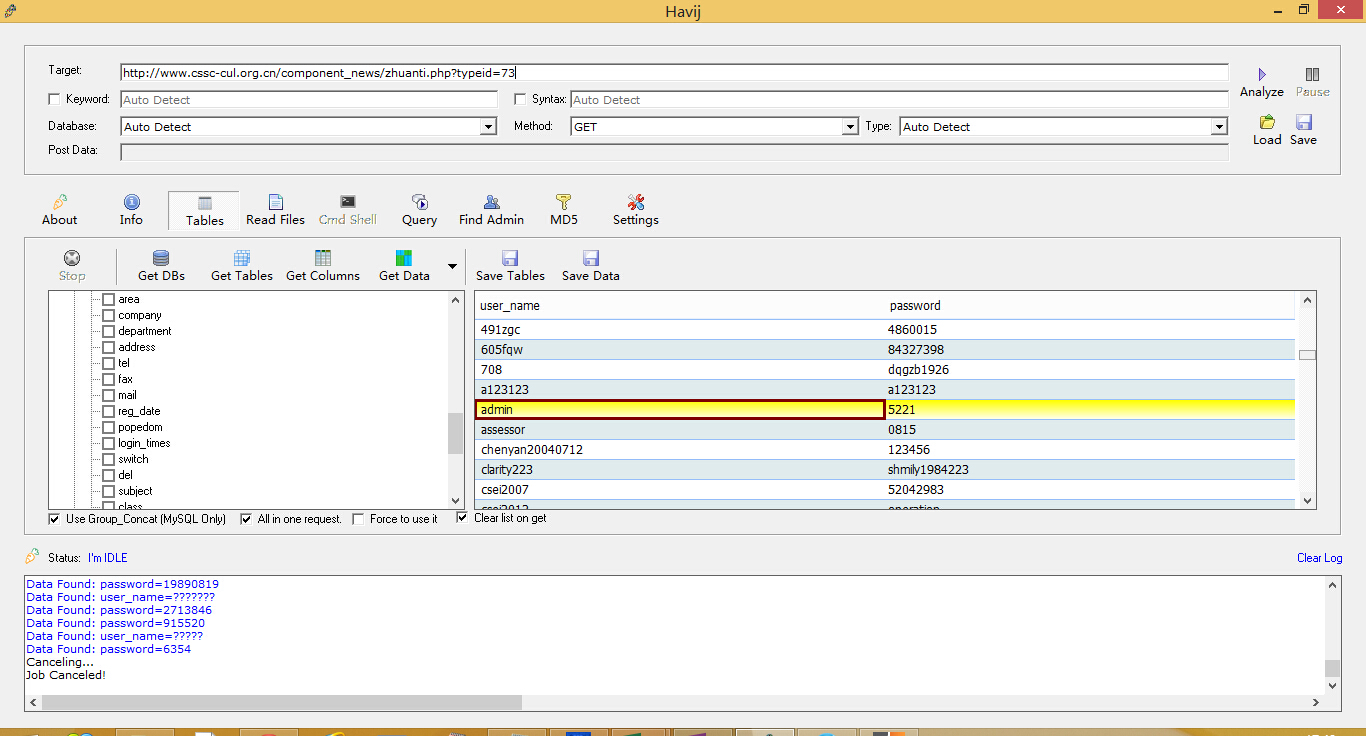The height and width of the screenshot is (736, 1366).
Task: Toggle the Clear list on get checkbox
Action: [x=462, y=518]
